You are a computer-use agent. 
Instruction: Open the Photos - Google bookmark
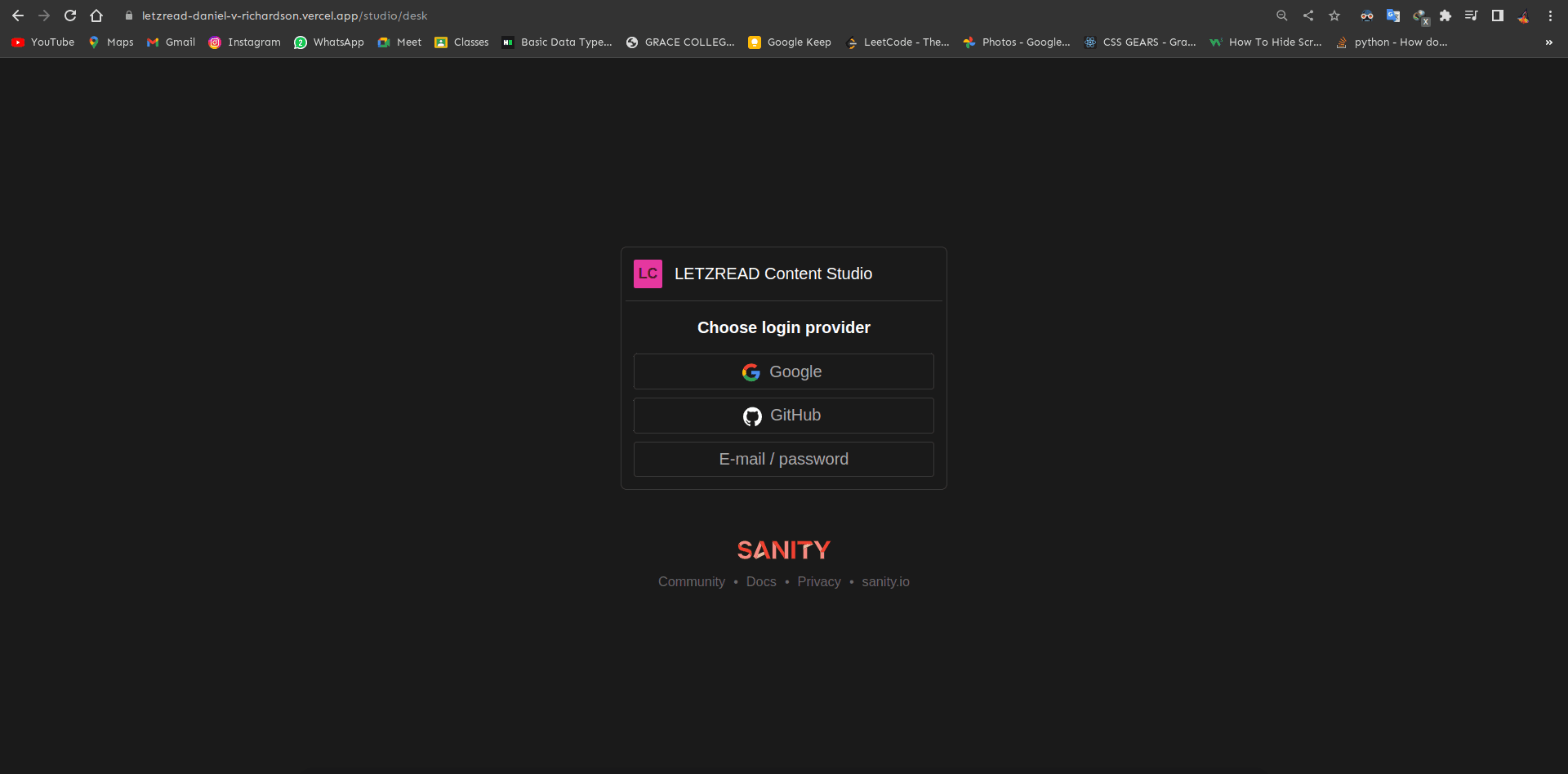click(x=1017, y=42)
